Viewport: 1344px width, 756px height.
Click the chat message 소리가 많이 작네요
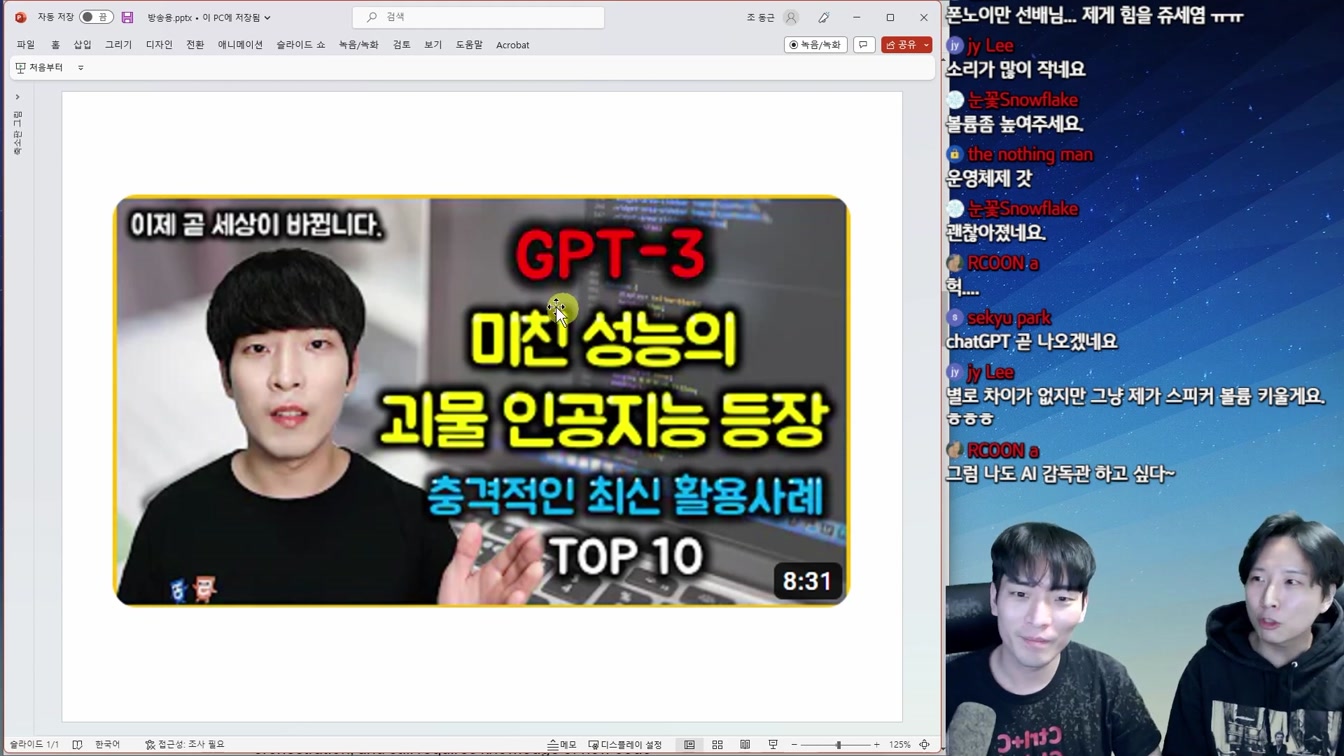(1016, 70)
